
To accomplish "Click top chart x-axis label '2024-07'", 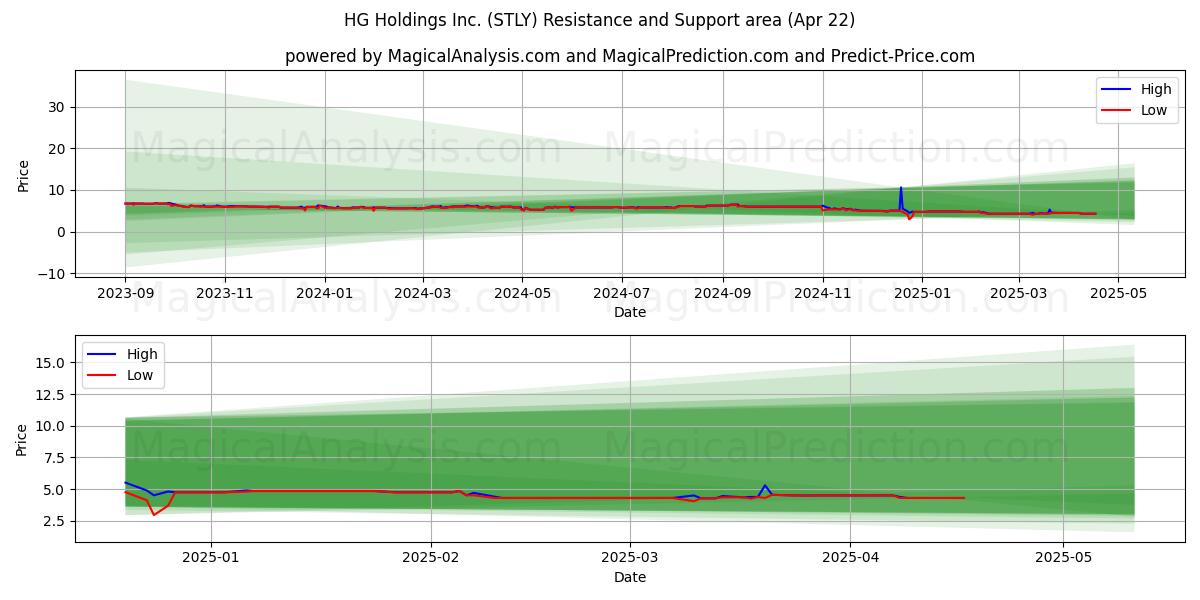I will [621, 295].
